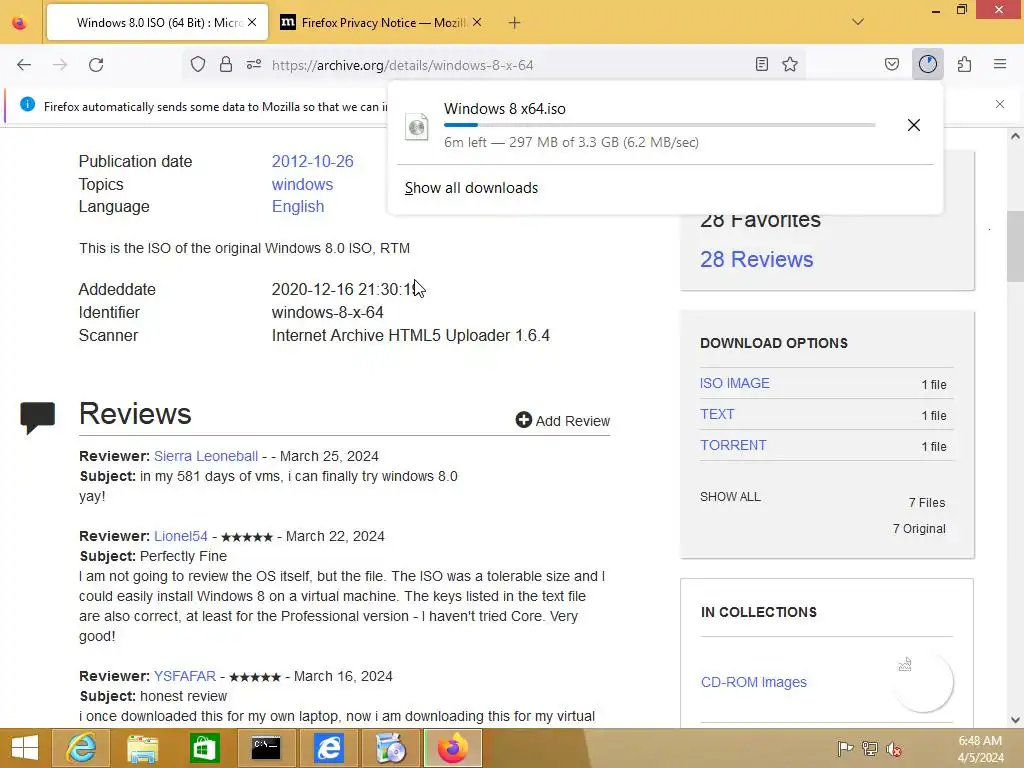Open Firefox application menu
Screen dimensions: 1024x768
click(x=1000, y=64)
